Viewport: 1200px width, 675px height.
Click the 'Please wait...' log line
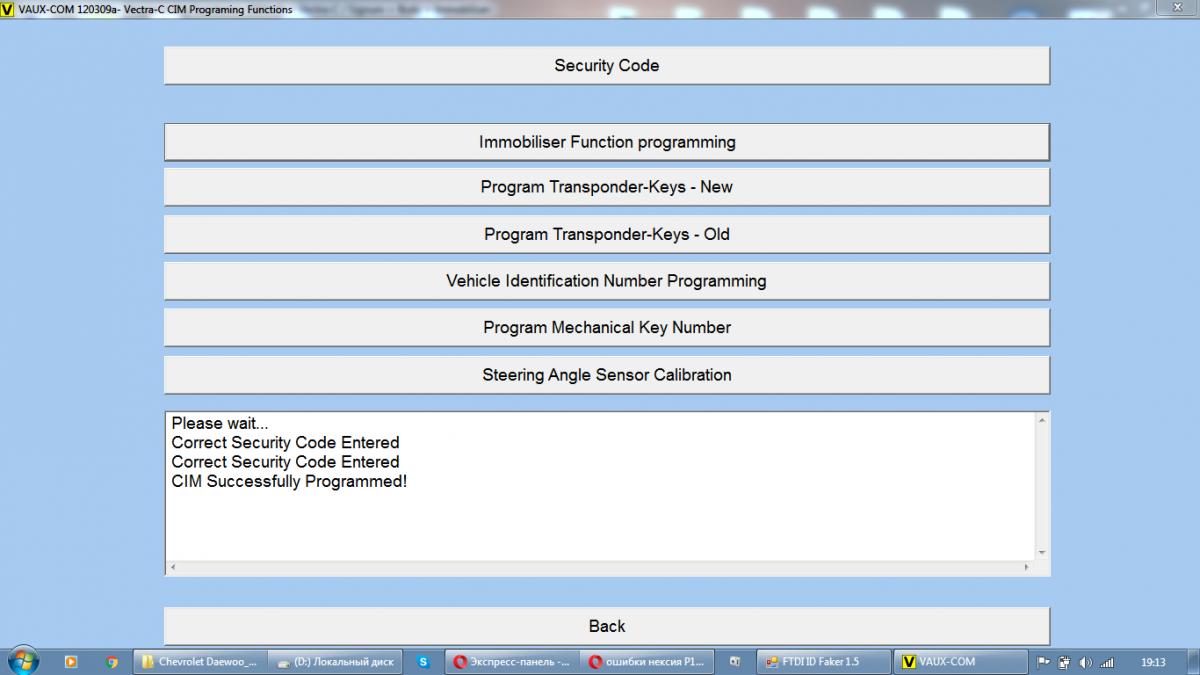tap(219, 423)
